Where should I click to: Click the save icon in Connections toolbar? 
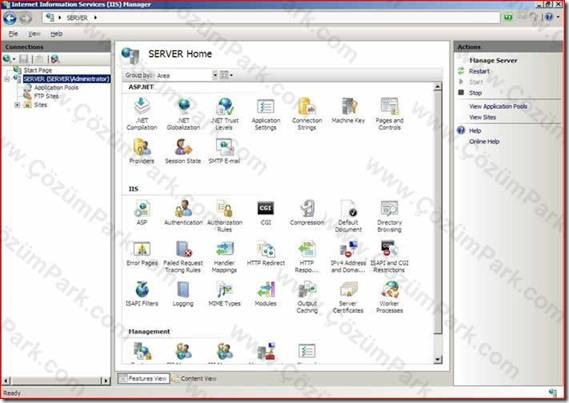(24, 59)
